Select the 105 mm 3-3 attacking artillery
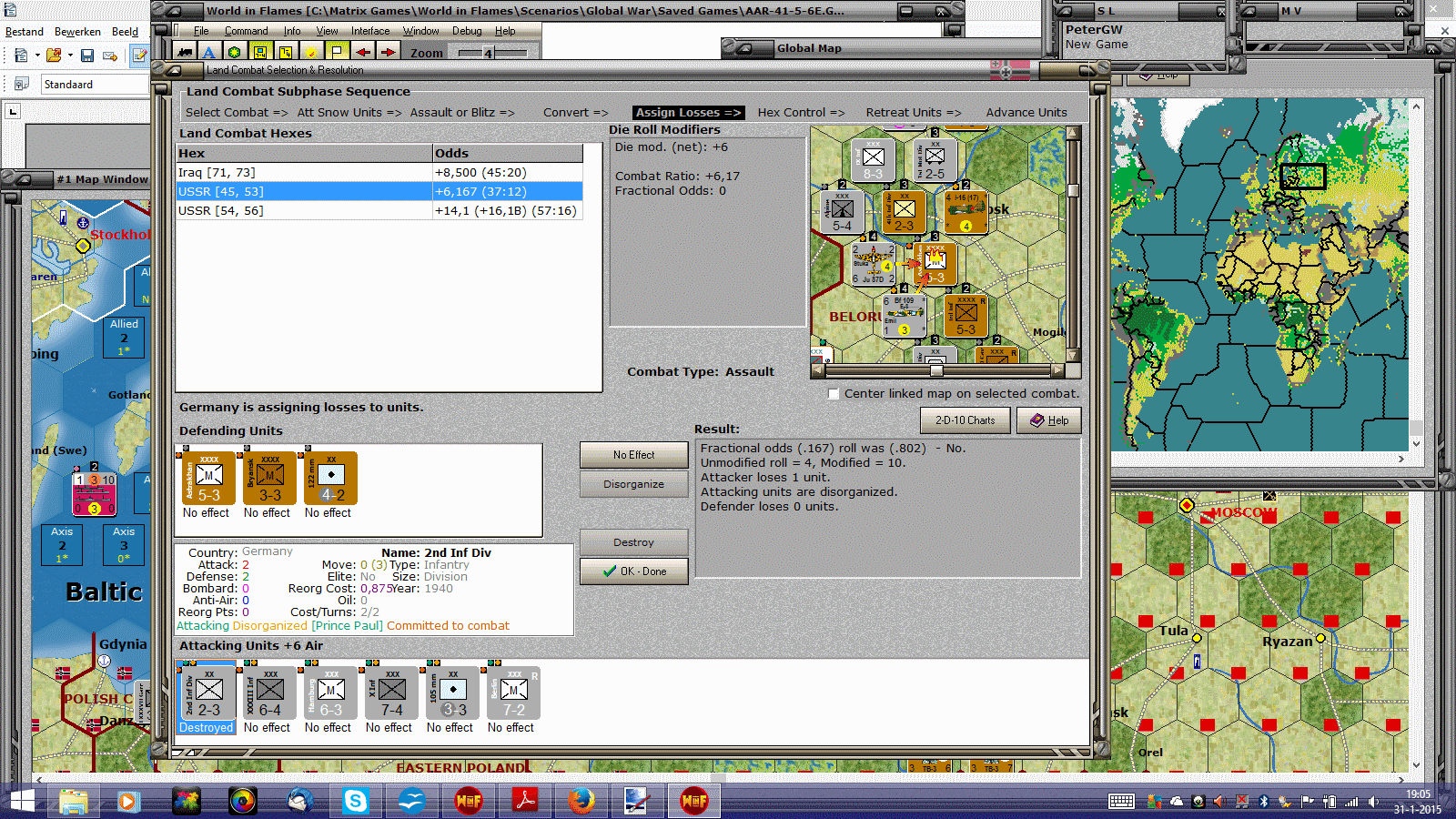1456x819 pixels. pos(452,693)
